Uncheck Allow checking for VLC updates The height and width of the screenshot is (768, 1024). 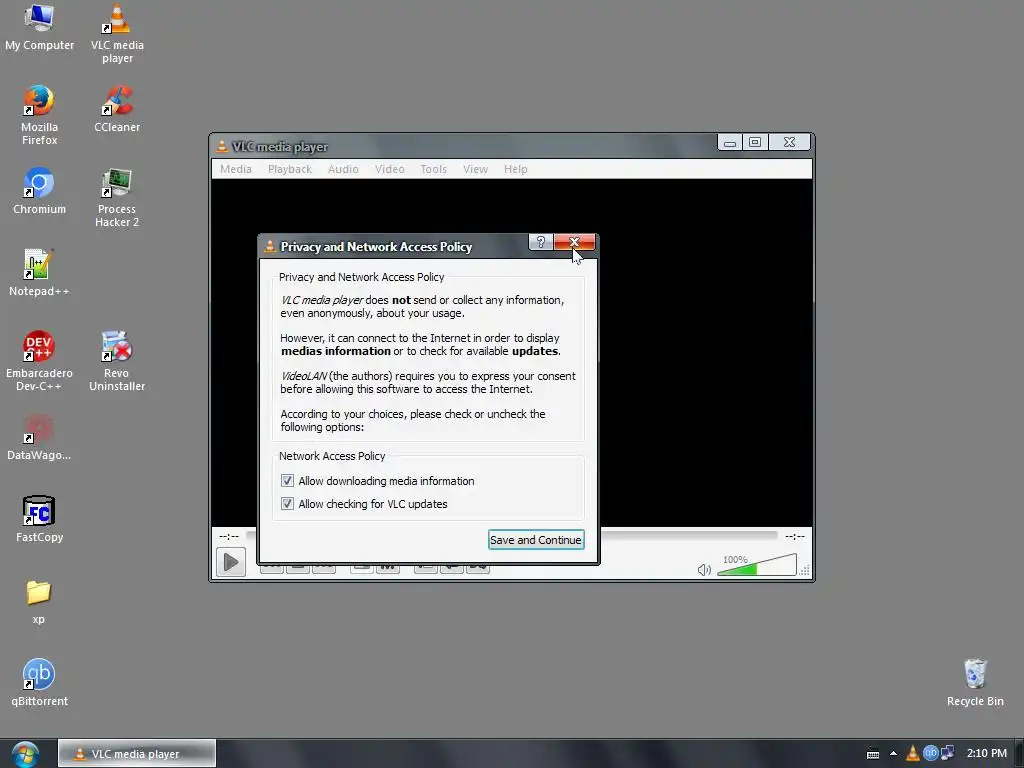click(287, 504)
